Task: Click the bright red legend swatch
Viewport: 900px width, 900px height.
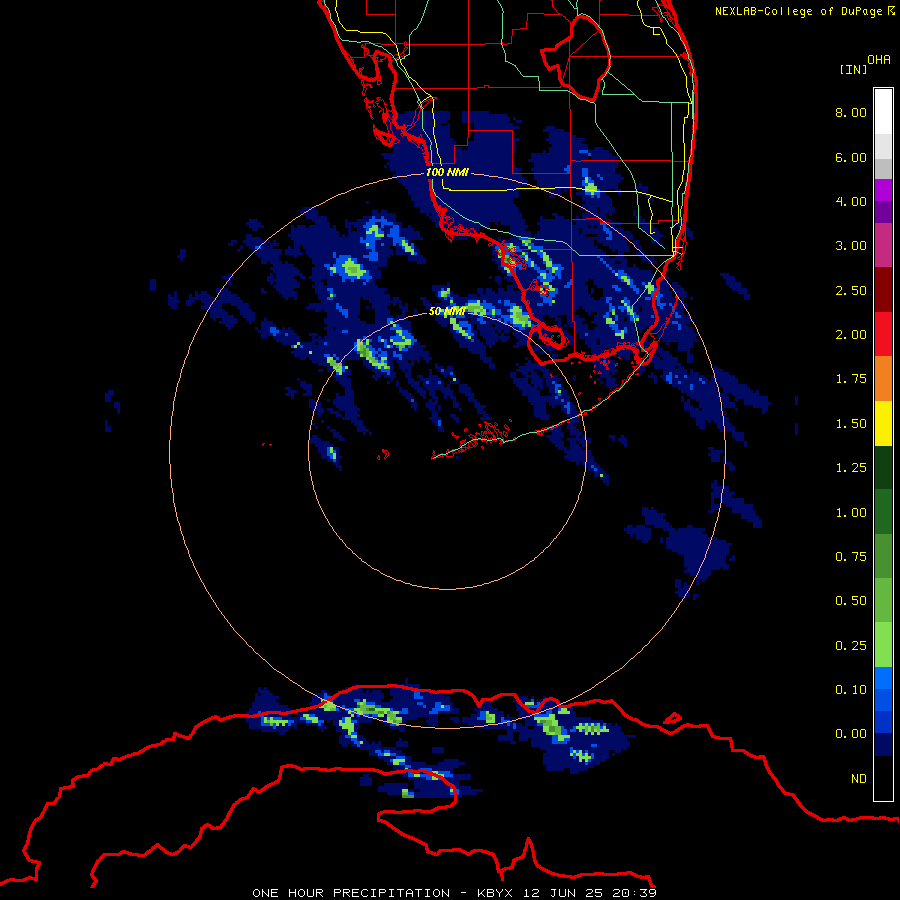Action: click(883, 334)
